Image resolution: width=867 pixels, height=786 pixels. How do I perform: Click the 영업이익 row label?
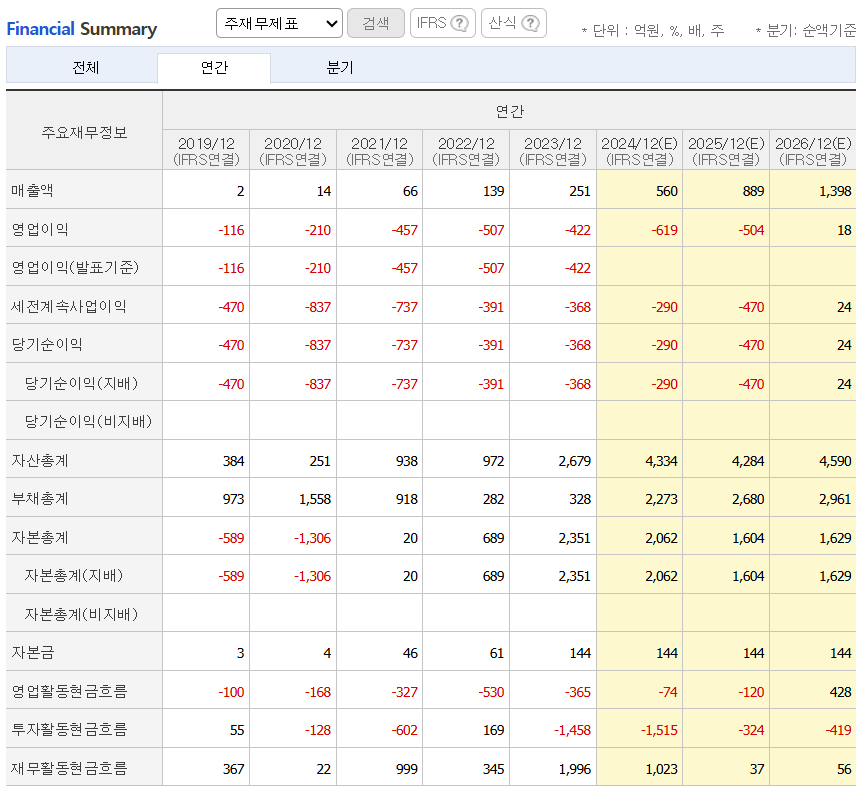[40, 229]
